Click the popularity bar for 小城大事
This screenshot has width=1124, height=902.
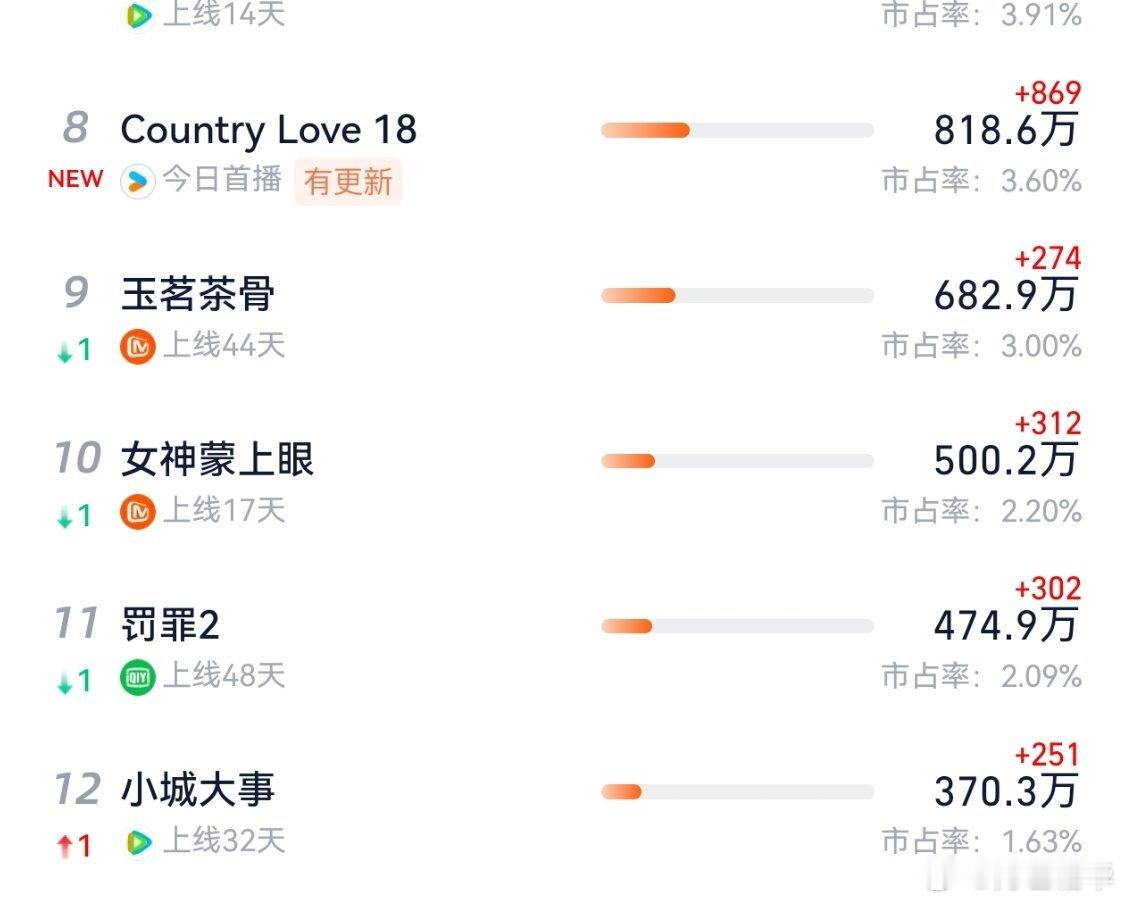737,791
